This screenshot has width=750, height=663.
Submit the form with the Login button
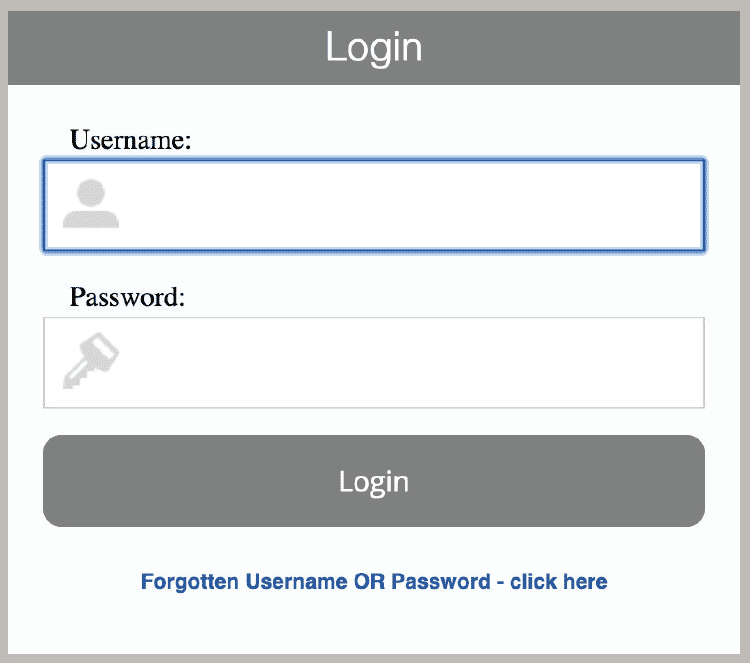(x=374, y=481)
